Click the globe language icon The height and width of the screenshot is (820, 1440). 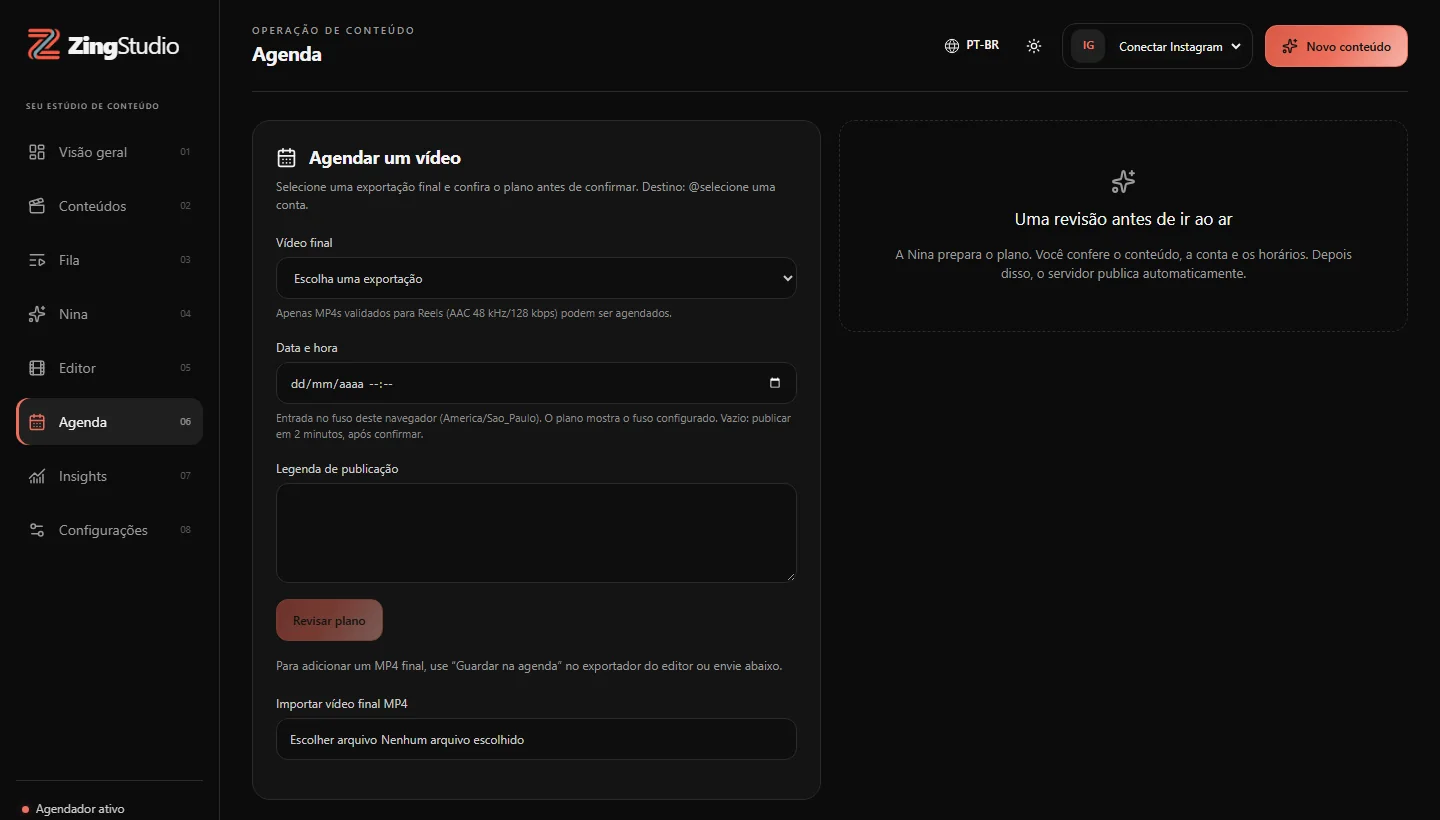coord(952,46)
